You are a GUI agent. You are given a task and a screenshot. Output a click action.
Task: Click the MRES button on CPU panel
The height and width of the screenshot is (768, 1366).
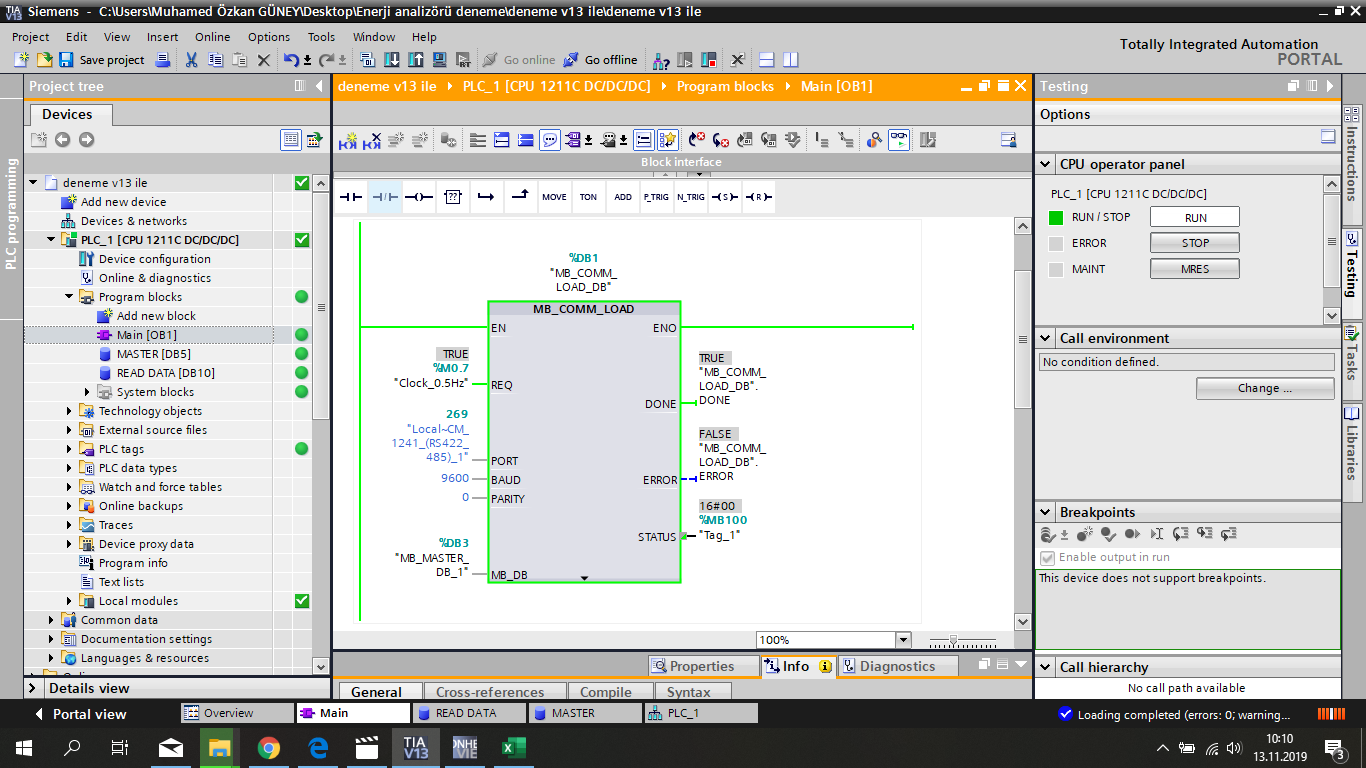[x=1195, y=269]
